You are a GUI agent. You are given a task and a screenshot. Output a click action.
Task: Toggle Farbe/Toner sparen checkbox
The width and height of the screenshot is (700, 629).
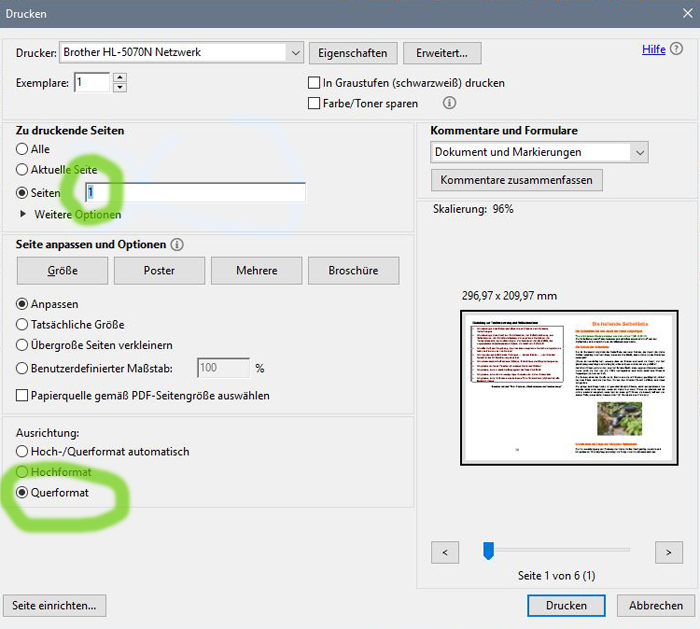pyautogui.click(x=314, y=103)
